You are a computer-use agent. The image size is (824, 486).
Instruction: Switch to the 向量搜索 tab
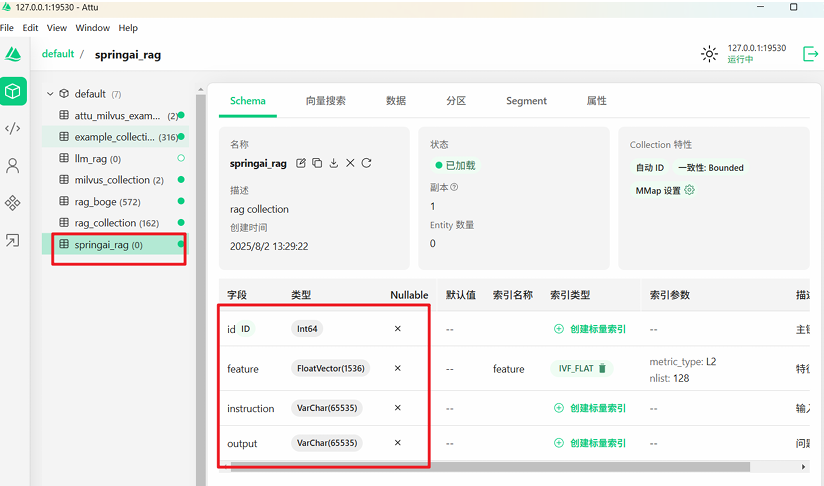coord(326,101)
